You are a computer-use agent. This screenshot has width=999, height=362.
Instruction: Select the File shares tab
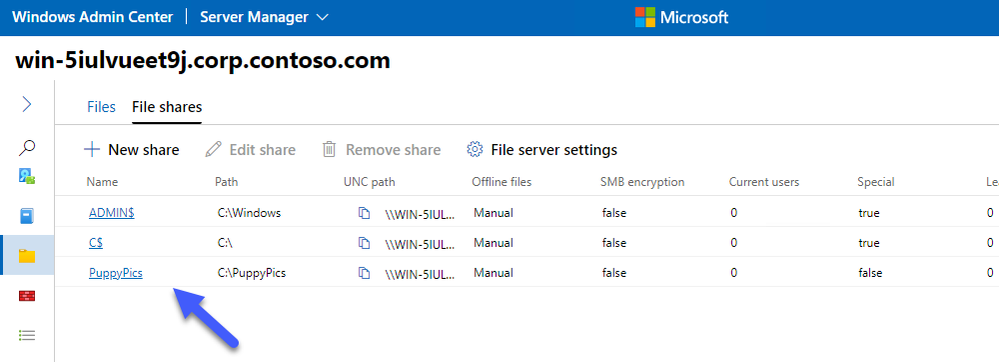point(167,106)
